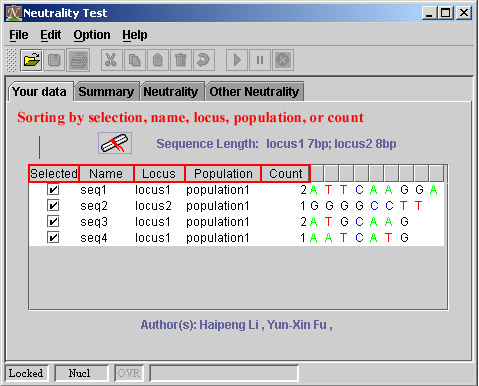Click the sequence scroll icon button
This screenshot has height=386, width=479.
coord(115,143)
